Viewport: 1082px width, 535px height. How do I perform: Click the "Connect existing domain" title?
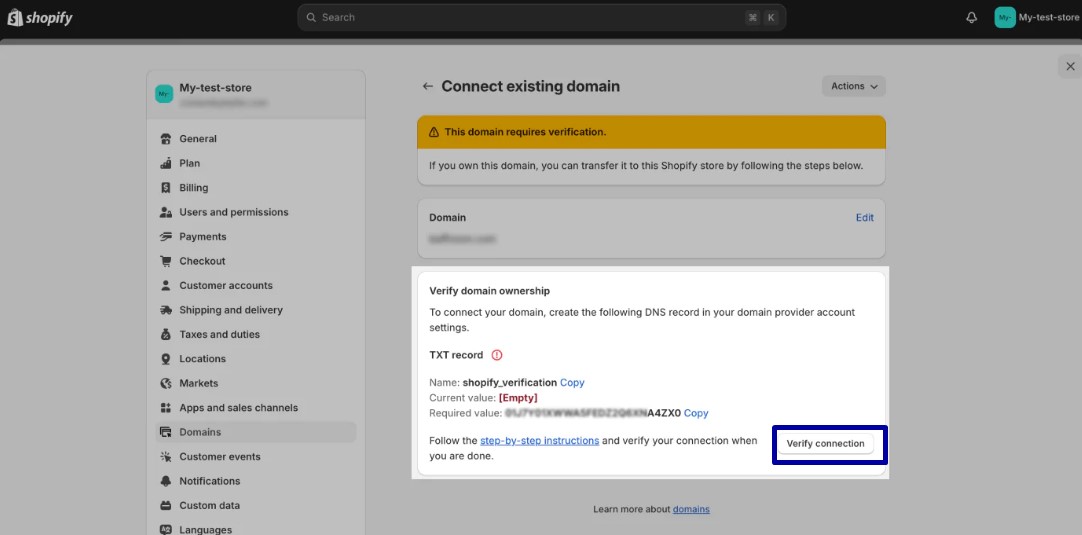(531, 86)
